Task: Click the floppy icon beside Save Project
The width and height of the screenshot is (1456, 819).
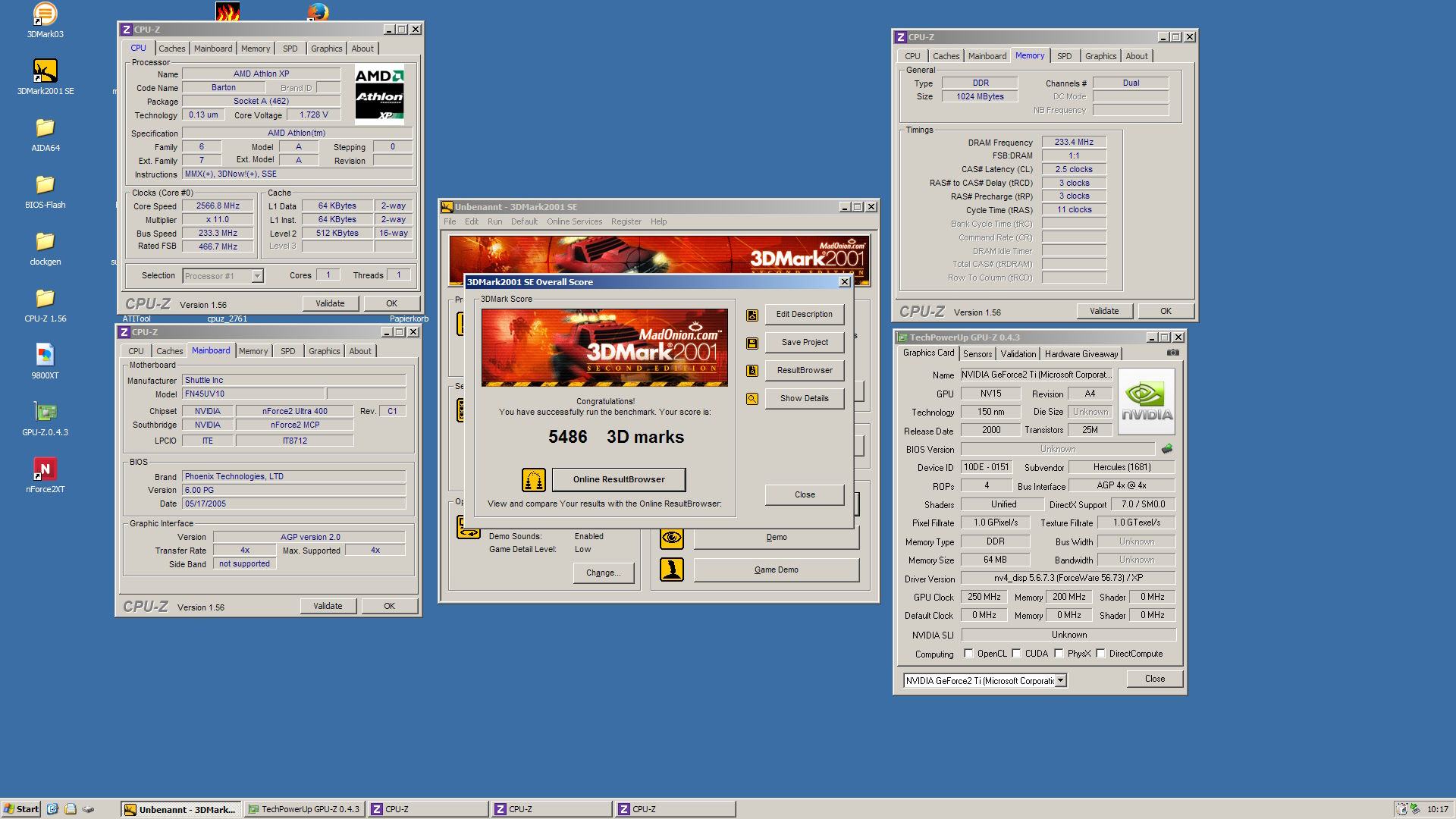Action: pyautogui.click(x=752, y=343)
